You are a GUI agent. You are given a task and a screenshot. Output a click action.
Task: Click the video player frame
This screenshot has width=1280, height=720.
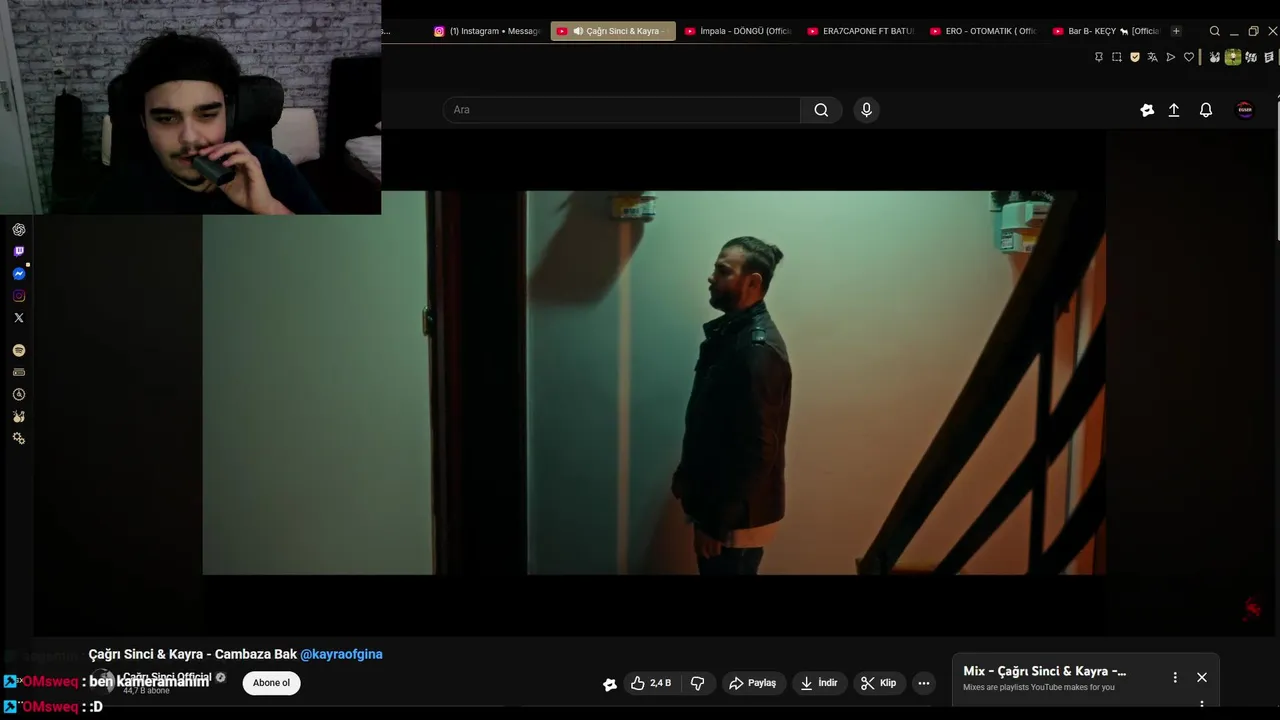click(x=654, y=383)
